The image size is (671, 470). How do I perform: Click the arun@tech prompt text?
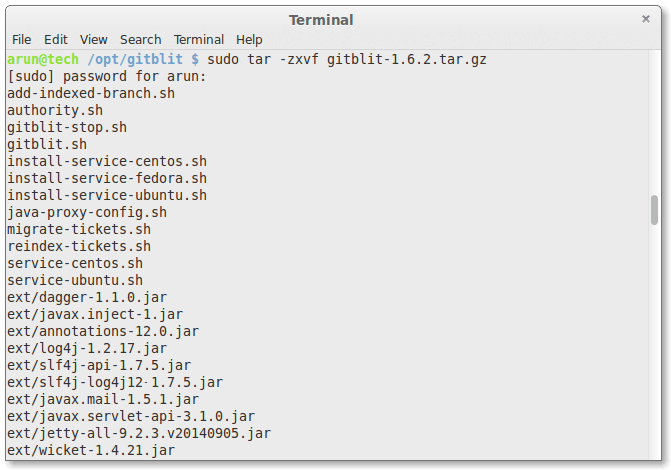coord(43,59)
